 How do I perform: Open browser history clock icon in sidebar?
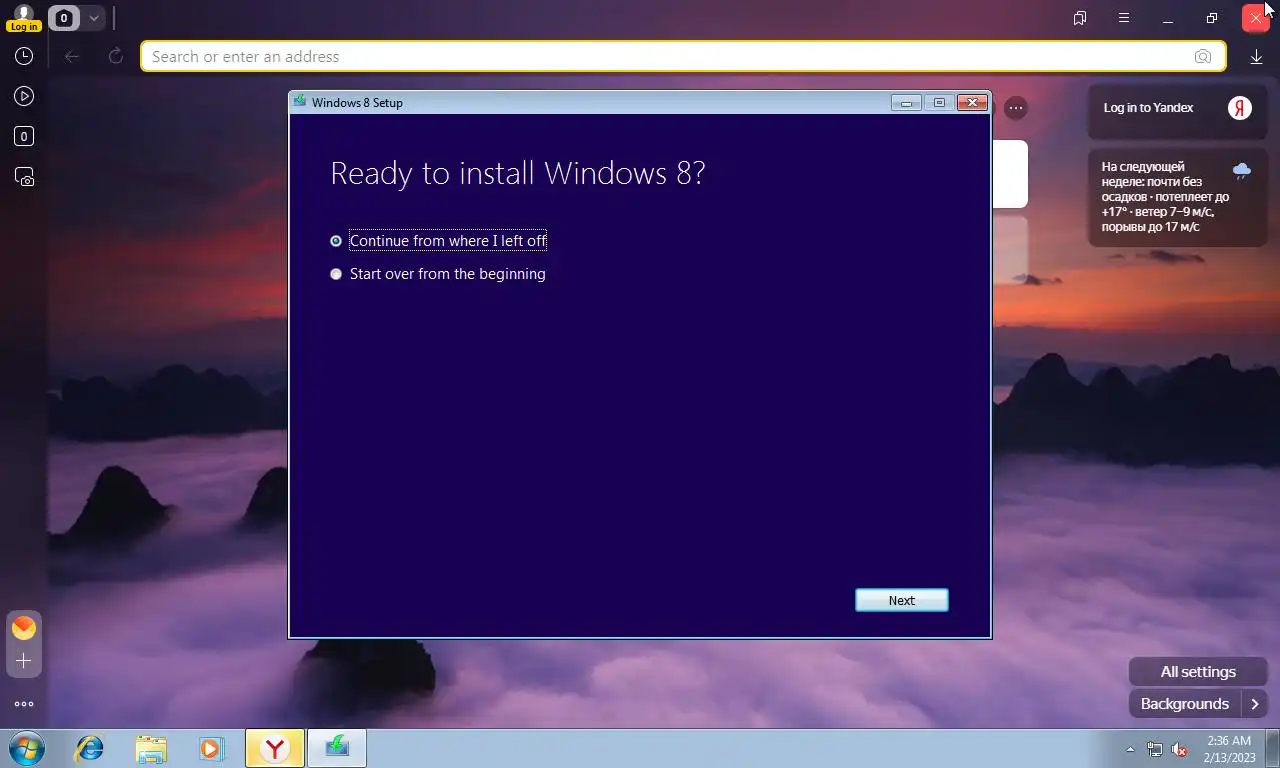click(x=24, y=57)
